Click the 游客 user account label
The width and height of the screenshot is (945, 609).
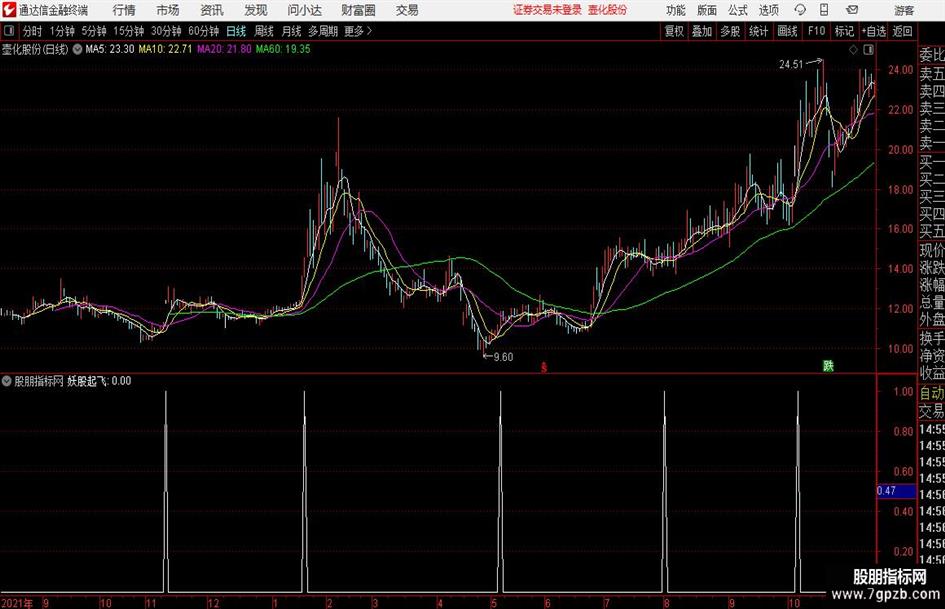903,10
